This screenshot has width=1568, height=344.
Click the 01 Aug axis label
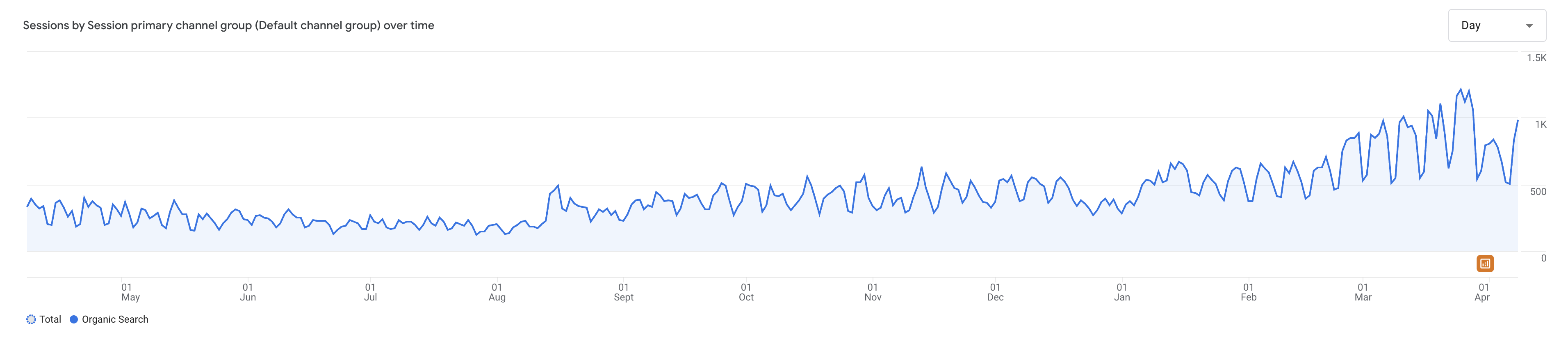coord(497,292)
